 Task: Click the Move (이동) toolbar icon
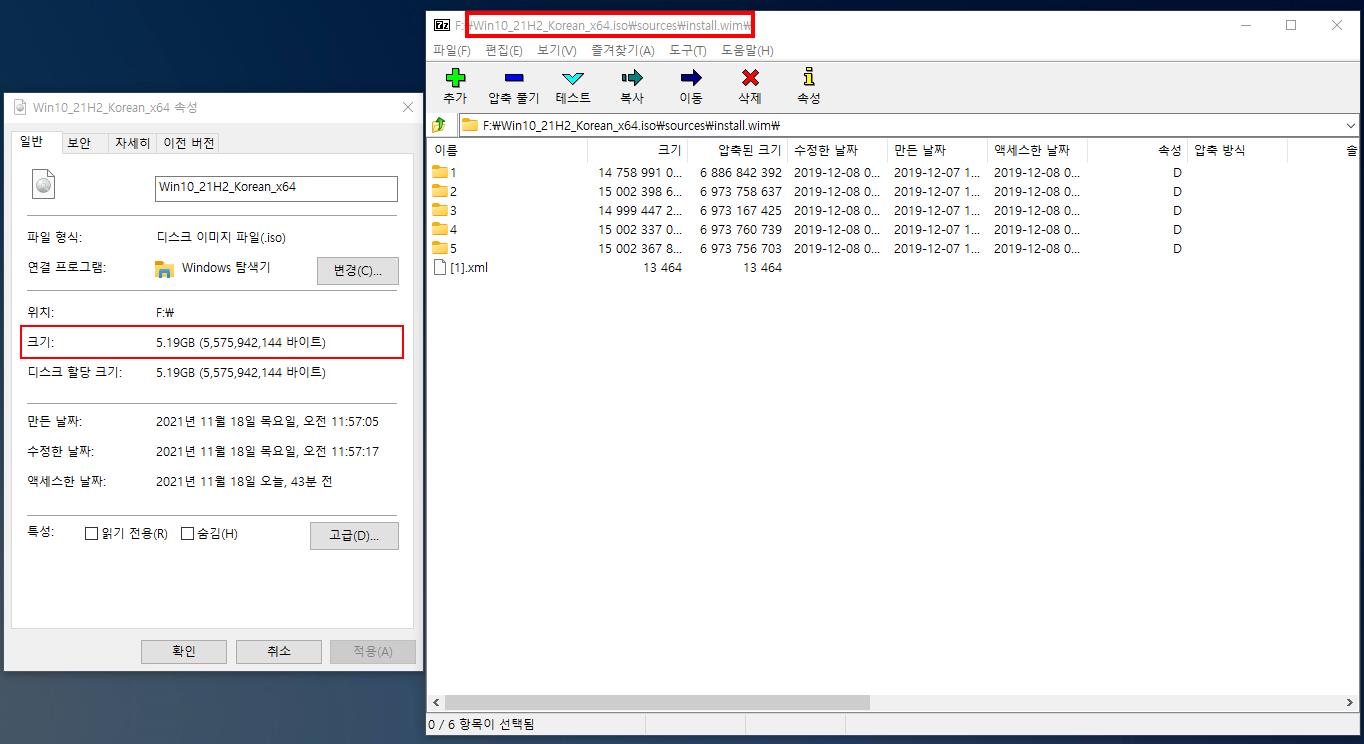(691, 78)
